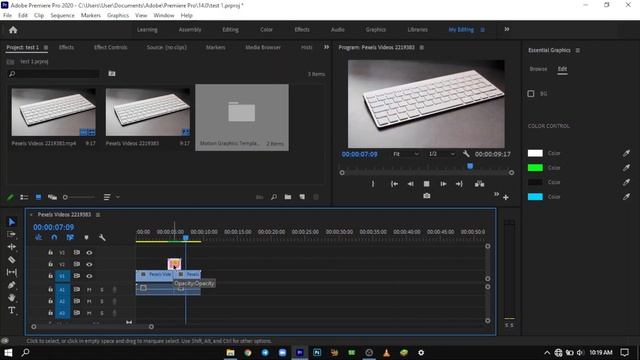
Task: Create new item in Project panel
Action: 302,197
